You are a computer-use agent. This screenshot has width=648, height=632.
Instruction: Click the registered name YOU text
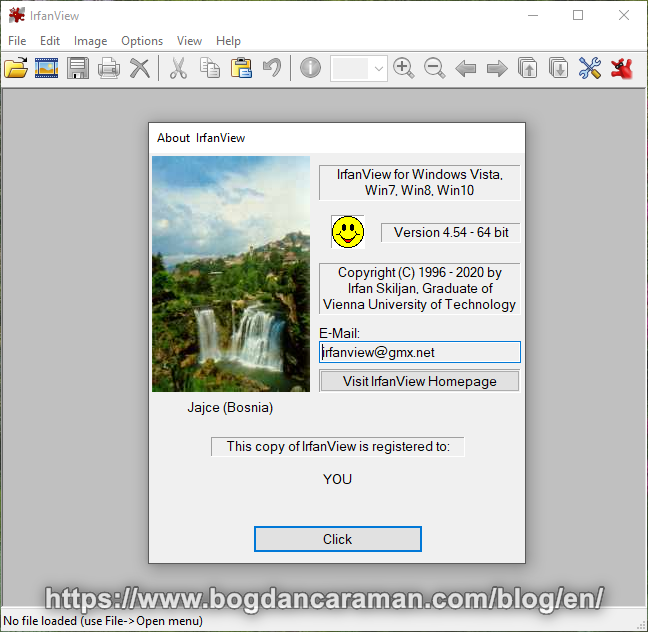point(337,479)
